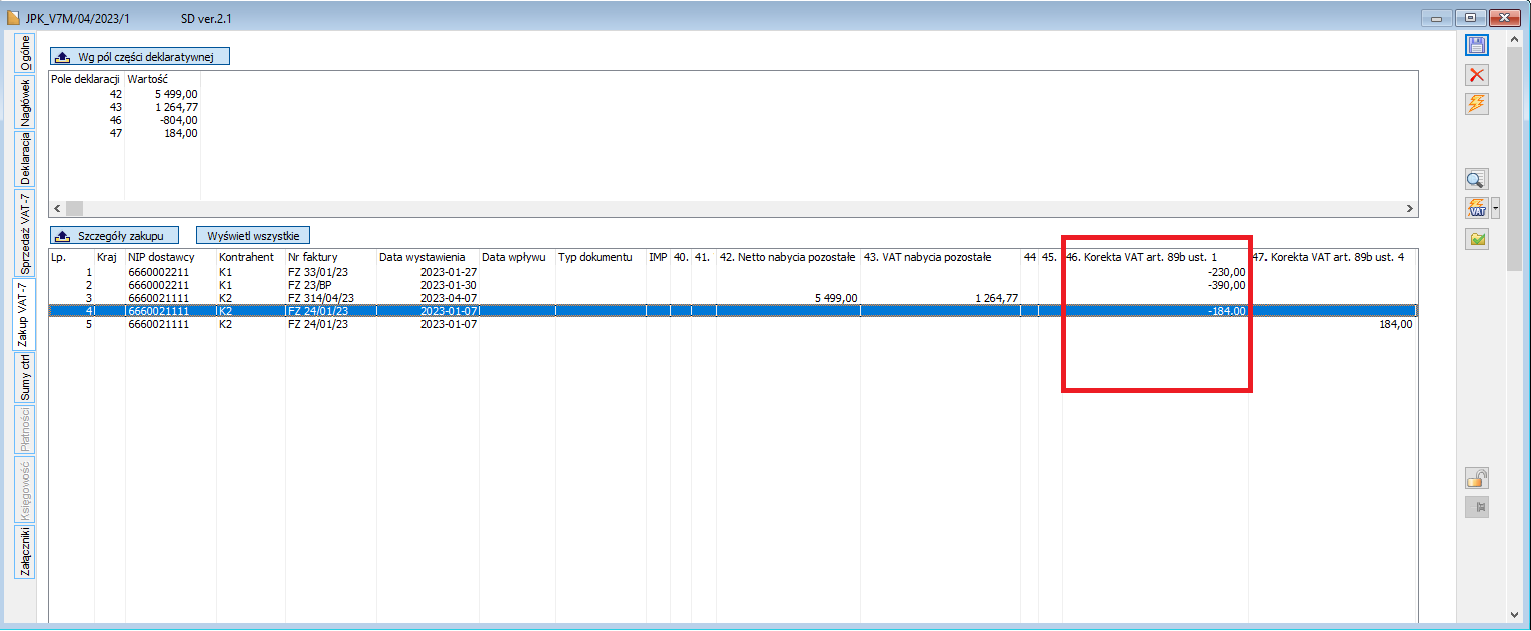The height and width of the screenshot is (631, 1531).
Task: Click NIP 6660002211 in row 1
Action: point(158,272)
